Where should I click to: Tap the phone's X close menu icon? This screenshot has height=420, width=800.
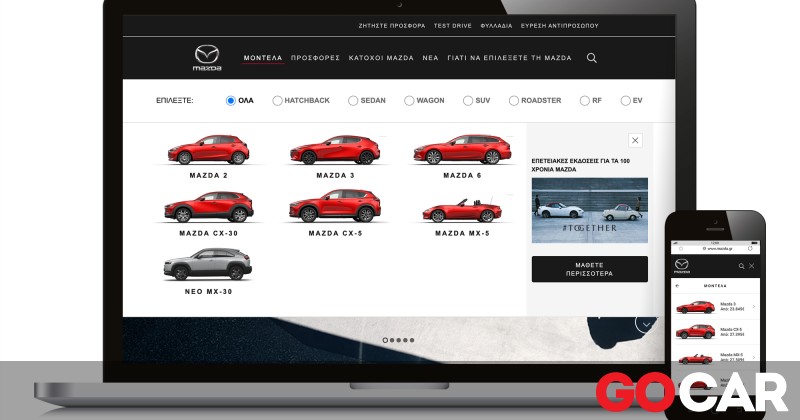(x=751, y=266)
